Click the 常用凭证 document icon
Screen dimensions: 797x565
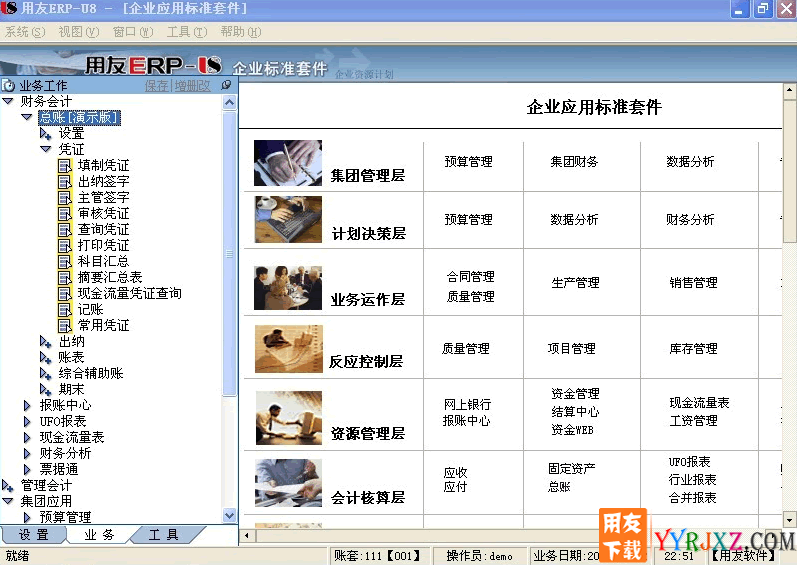pos(65,326)
